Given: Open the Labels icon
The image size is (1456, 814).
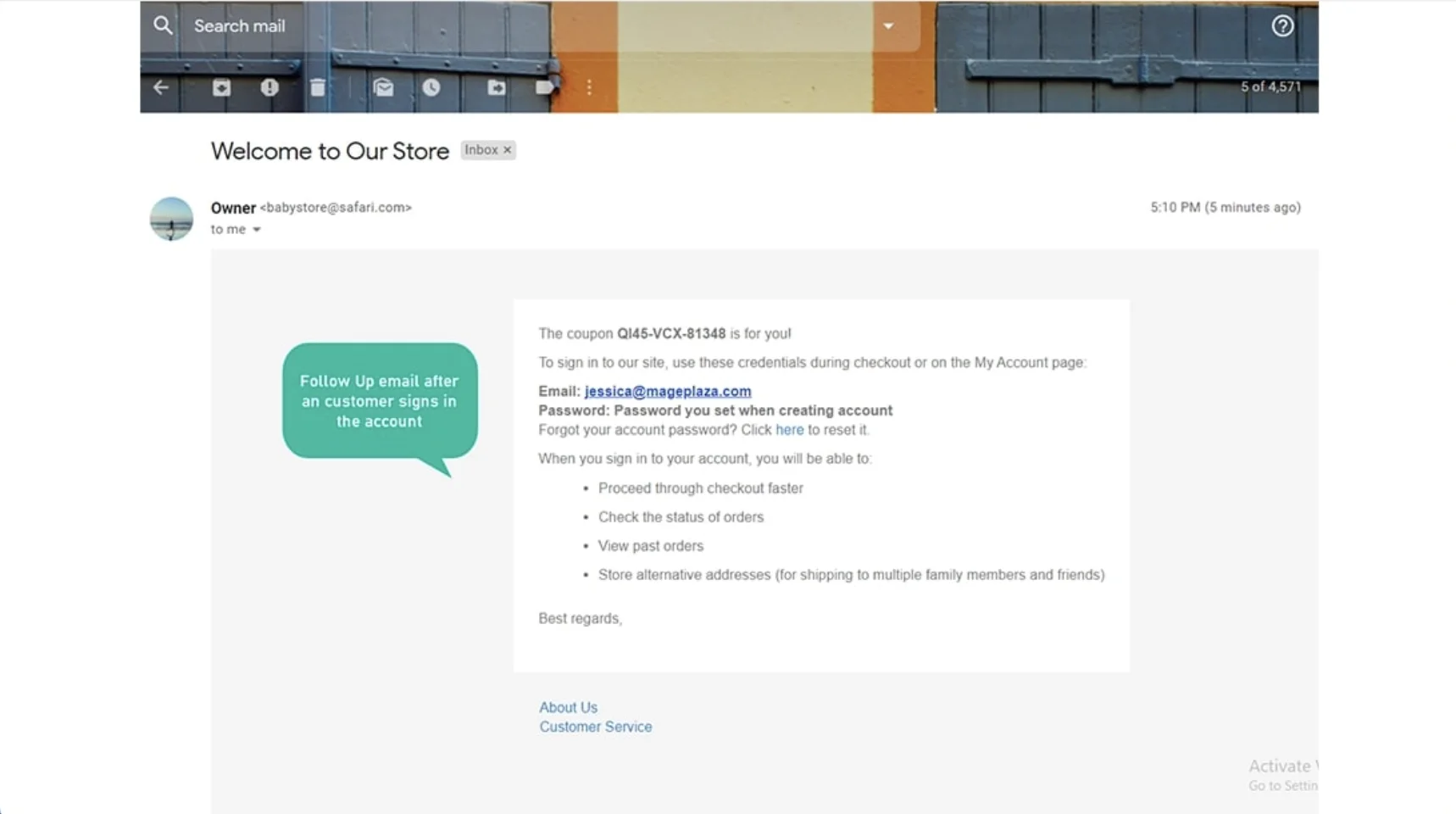Looking at the screenshot, I should click(x=545, y=87).
